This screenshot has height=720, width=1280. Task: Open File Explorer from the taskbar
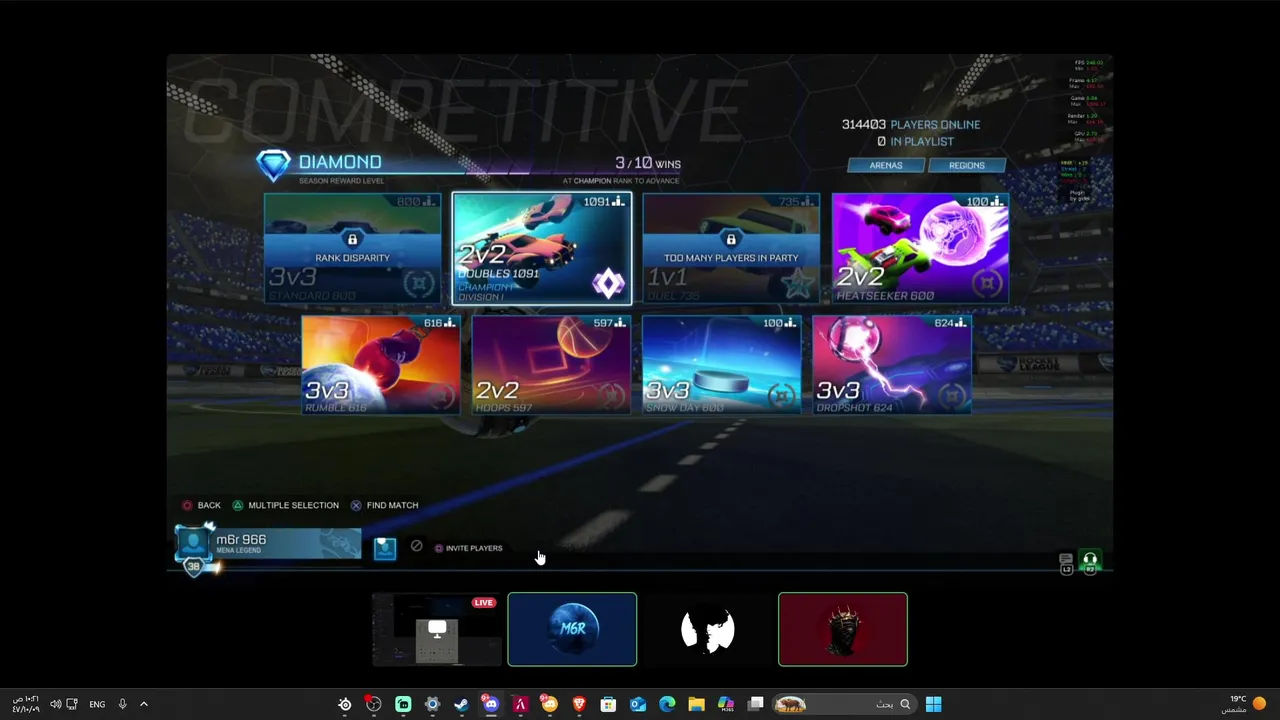point(696,704)
